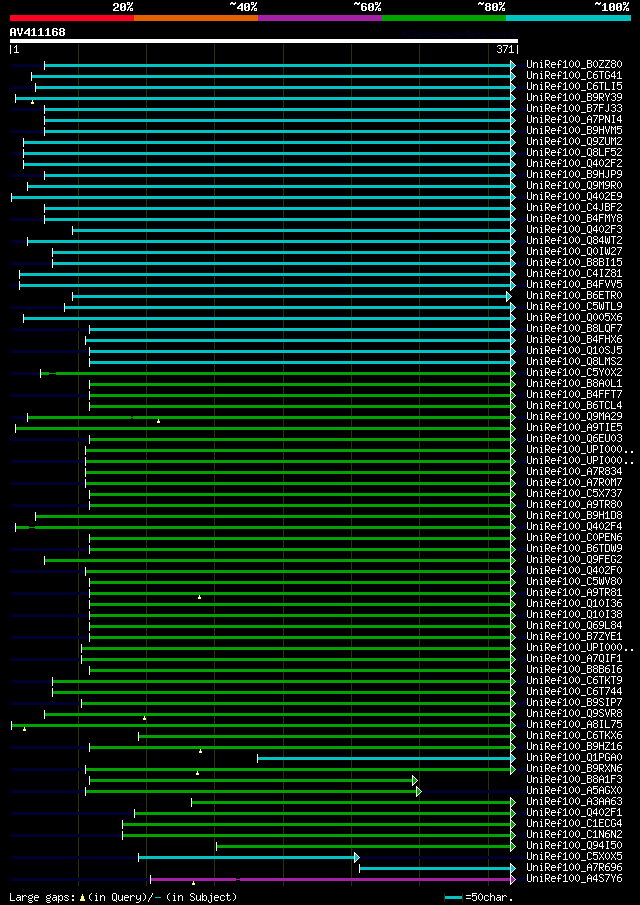Open hit UniRef100_Q94I50
The width and height of the screenshot is (640, 905).
click(x=574, y=846)
